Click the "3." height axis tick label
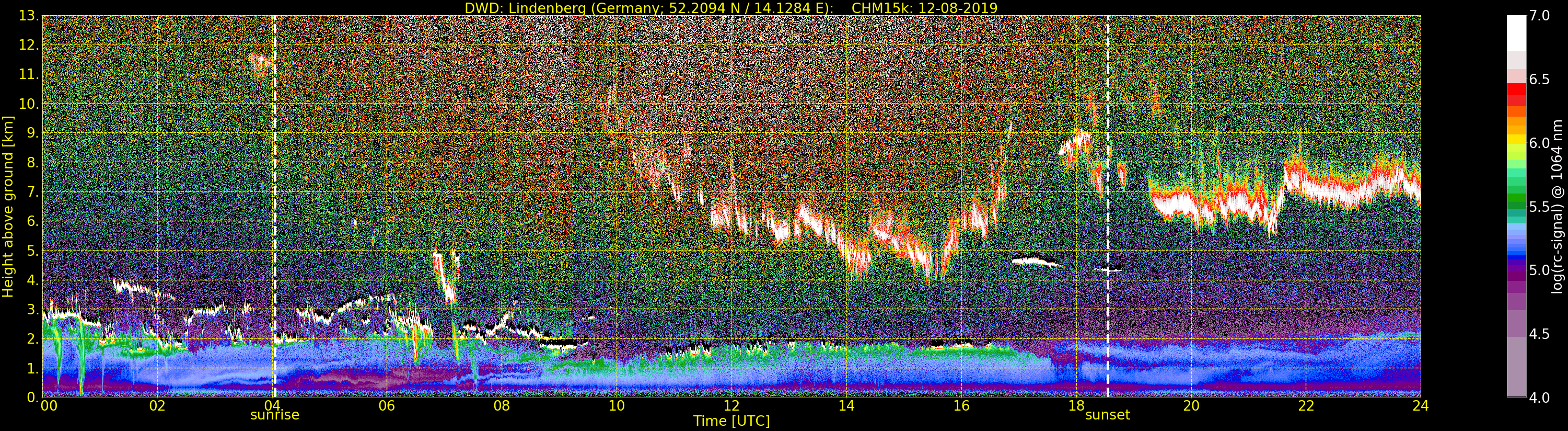The height and width of the screenshot is (431, 1568). pyautogui.click(x=32, y=310)
